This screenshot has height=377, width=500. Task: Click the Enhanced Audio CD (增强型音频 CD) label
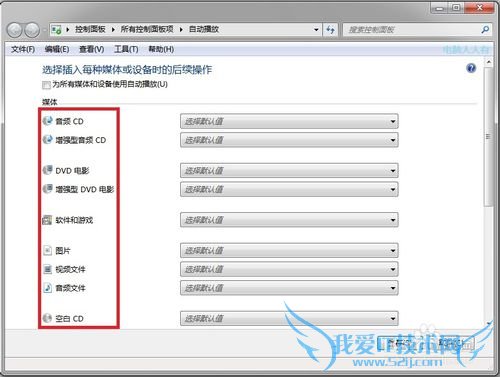81,140
